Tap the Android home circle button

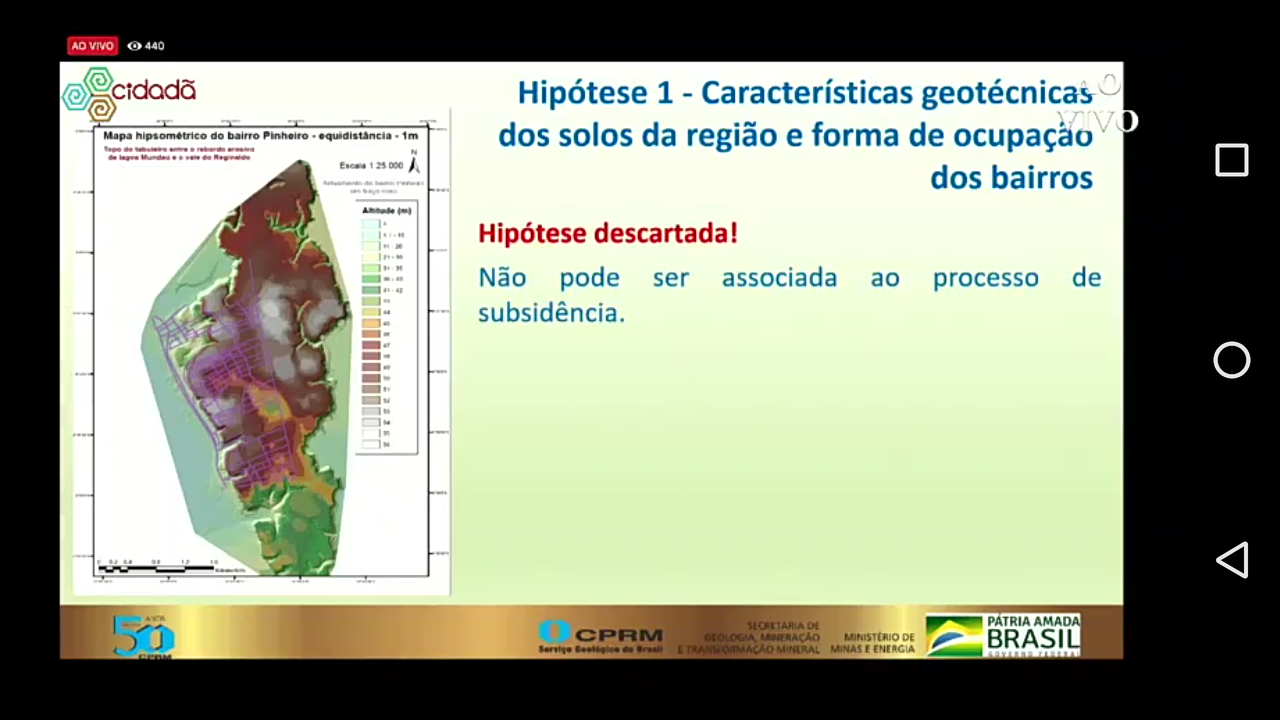point(1231,360)
